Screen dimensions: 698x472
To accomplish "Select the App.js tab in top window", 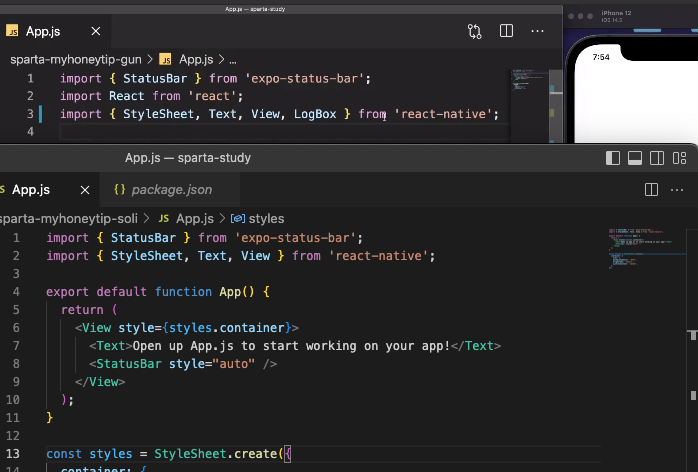I will click(x=54, y=31).
